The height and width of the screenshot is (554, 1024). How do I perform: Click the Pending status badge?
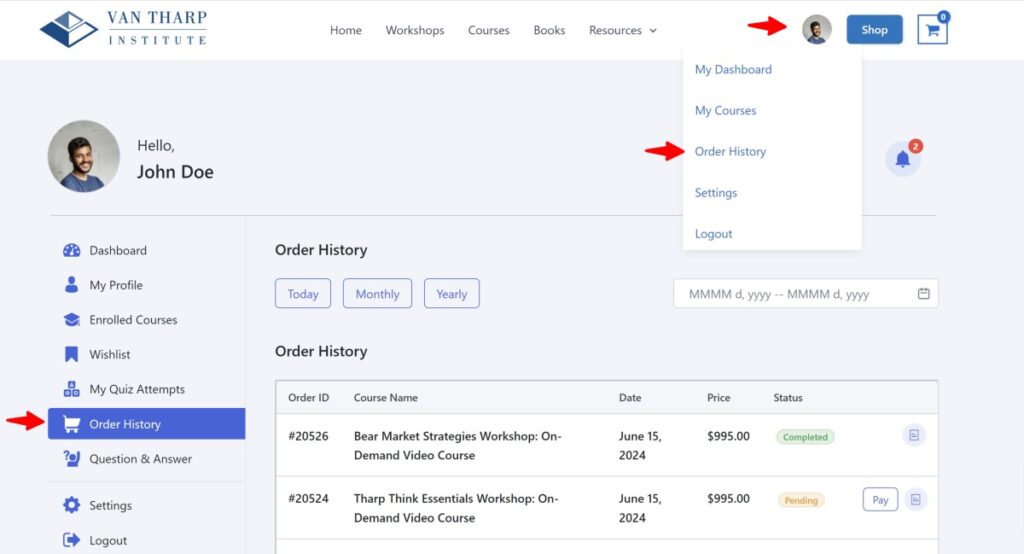pos(801,500)
